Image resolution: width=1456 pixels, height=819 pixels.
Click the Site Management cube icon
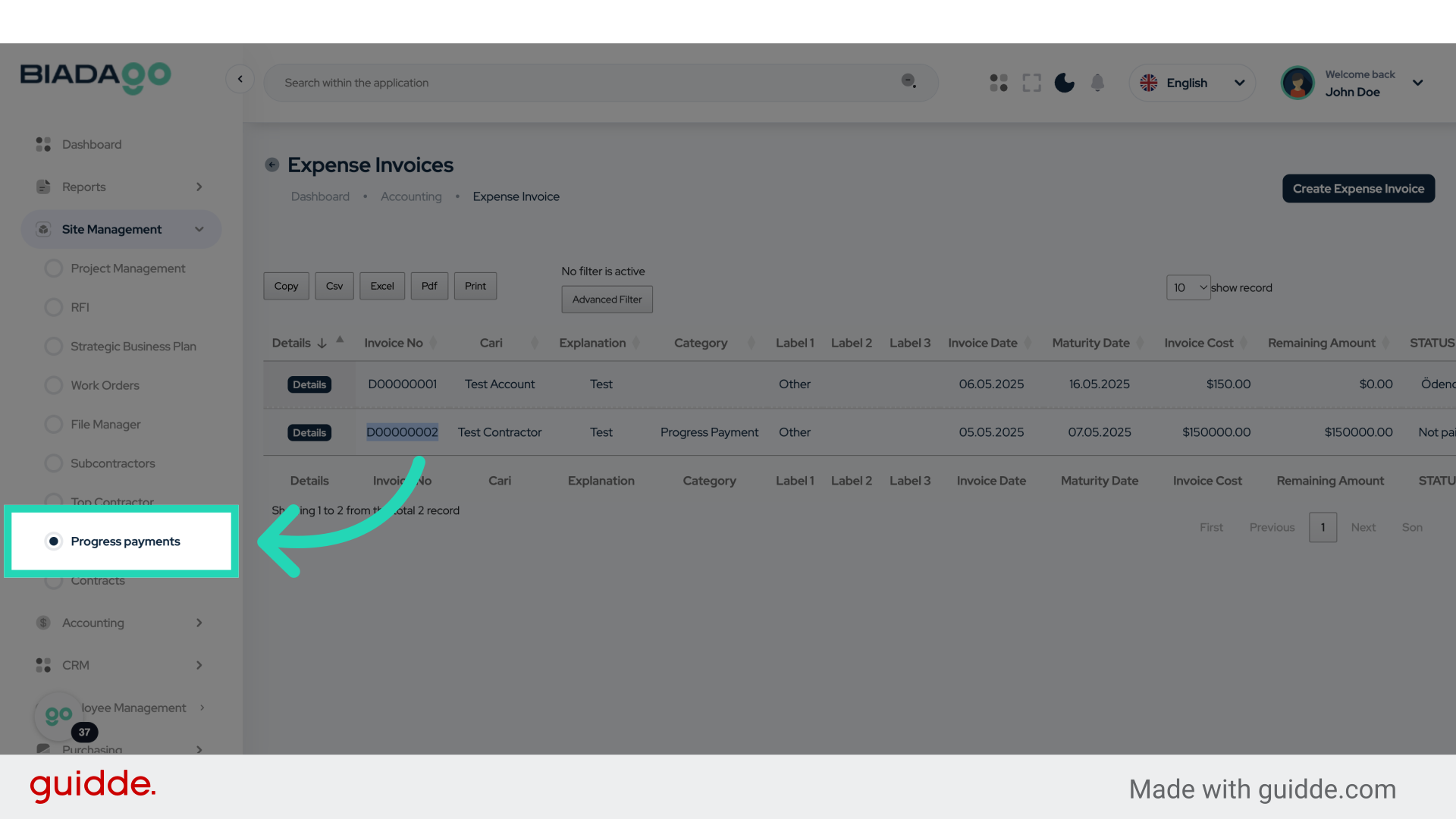42,229
